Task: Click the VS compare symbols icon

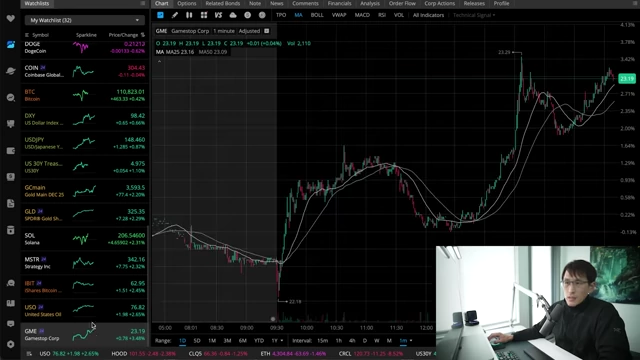Action: [218, 15]
